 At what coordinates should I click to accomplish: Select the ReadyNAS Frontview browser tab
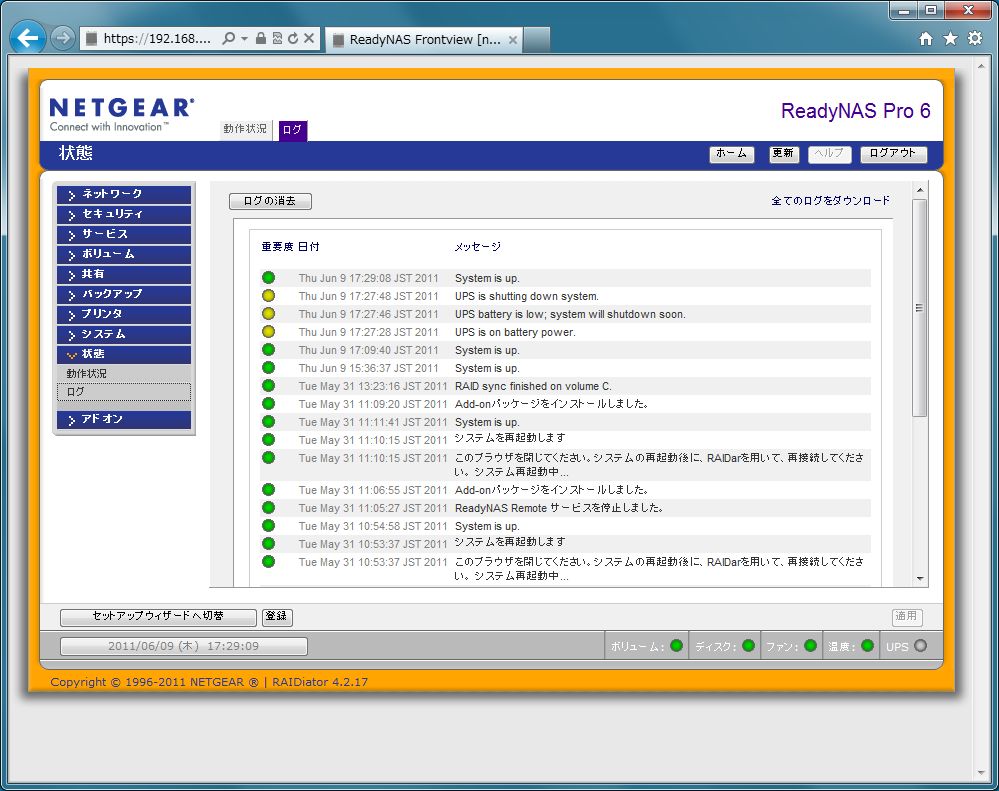[x=425, y=40]
